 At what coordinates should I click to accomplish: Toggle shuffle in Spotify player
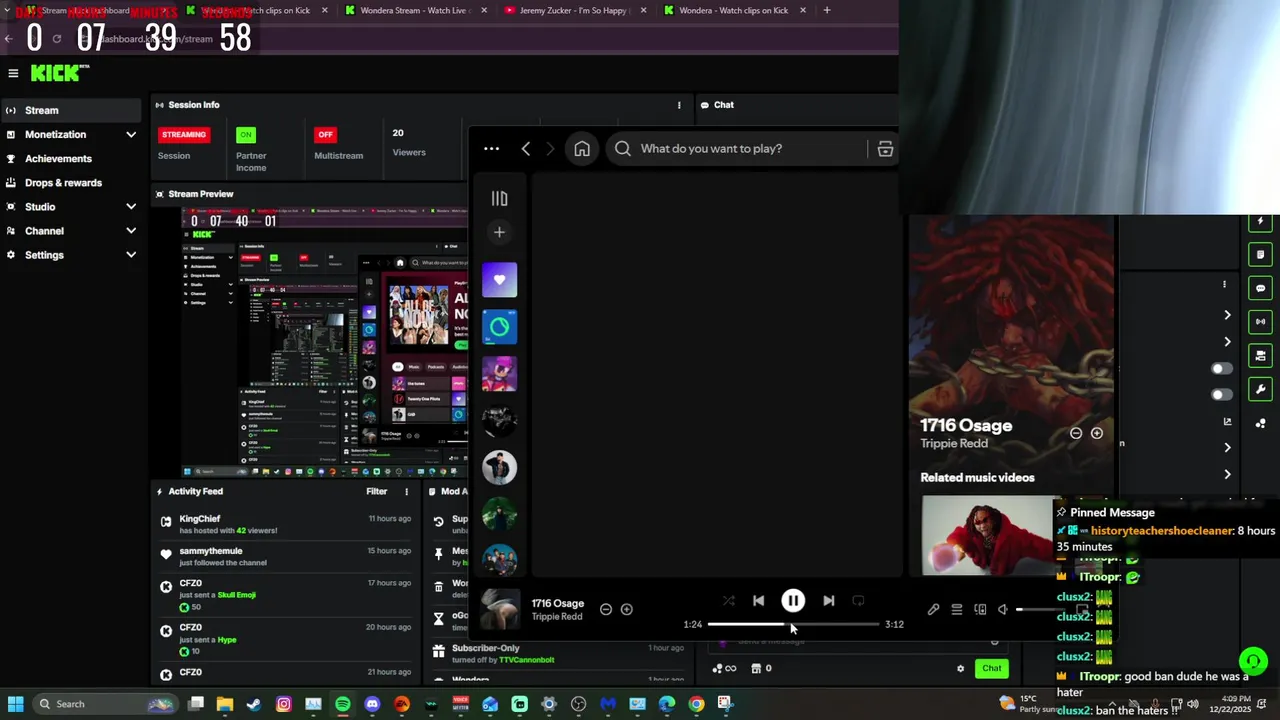tap(728, 601)
